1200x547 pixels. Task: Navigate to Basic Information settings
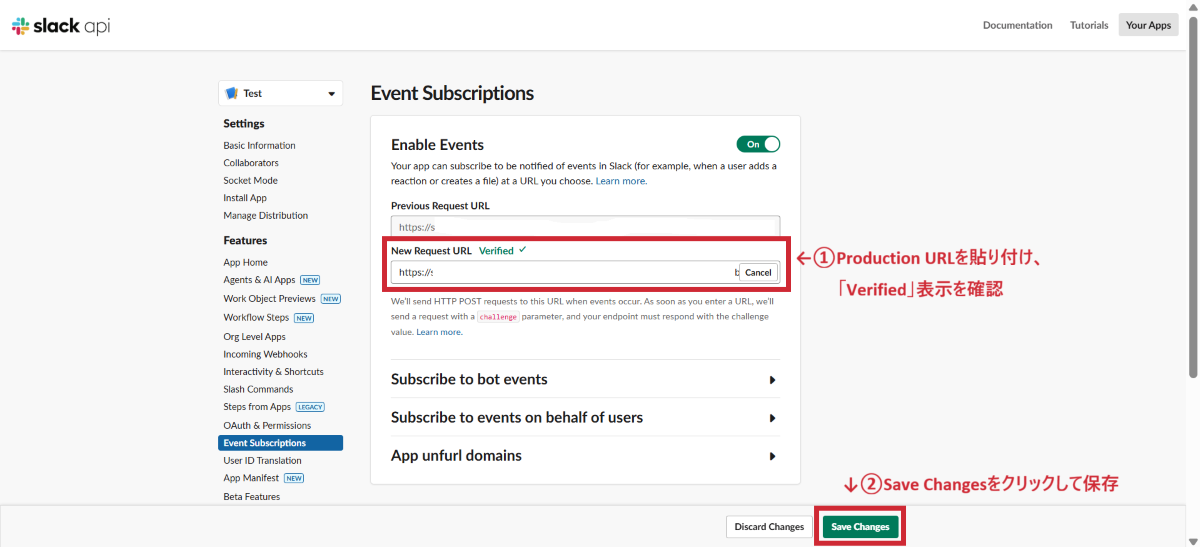[259, 145]
